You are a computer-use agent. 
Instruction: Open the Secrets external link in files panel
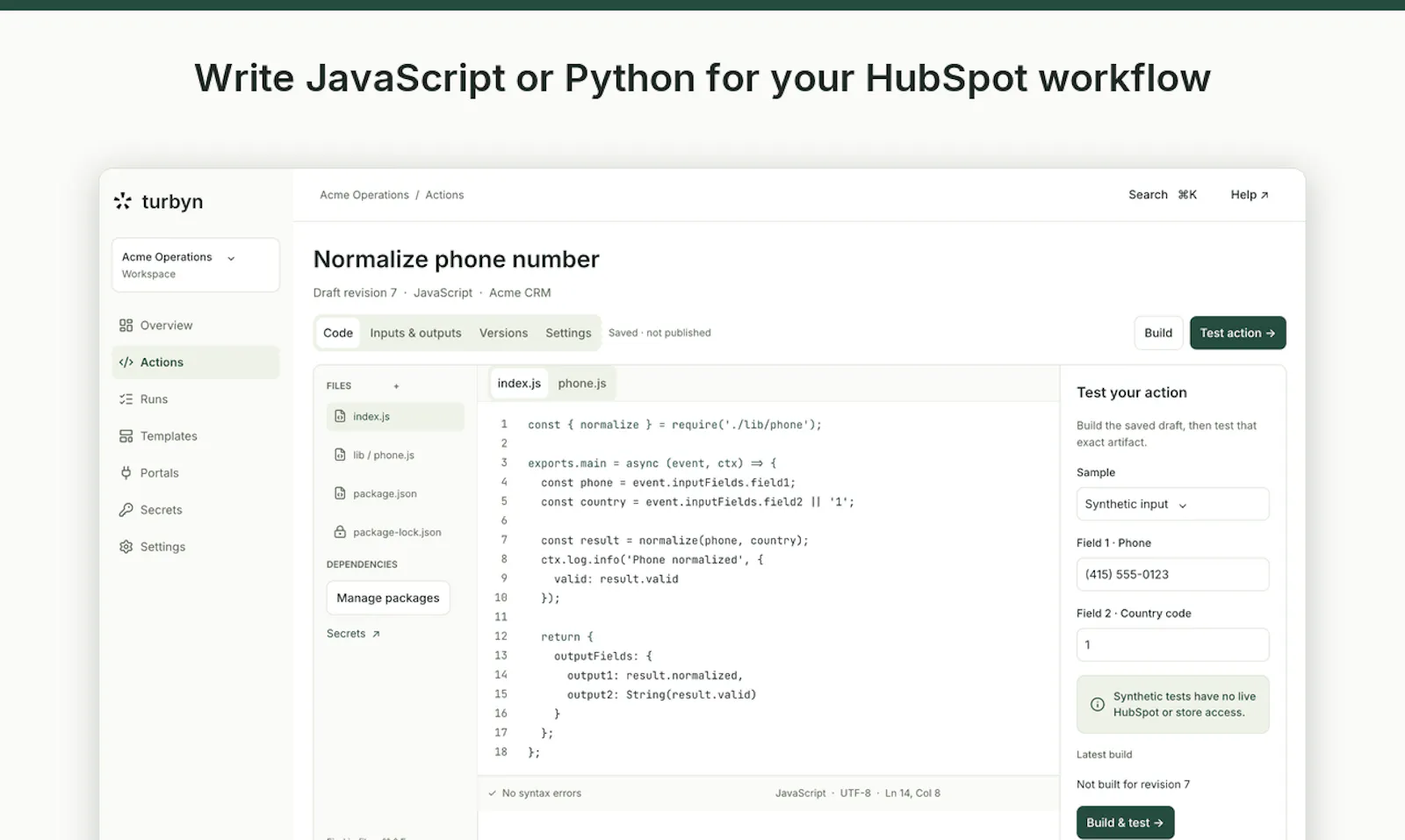[x=353, y=634]
